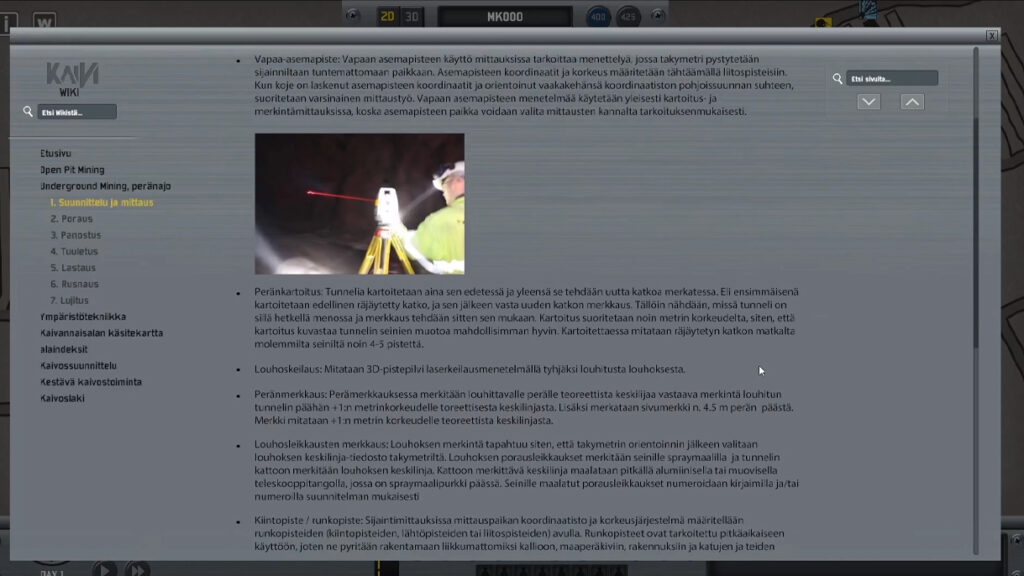Click the Etsi Wikistä search field
Screen dimensions: 1024x576
tap(78, 112)
